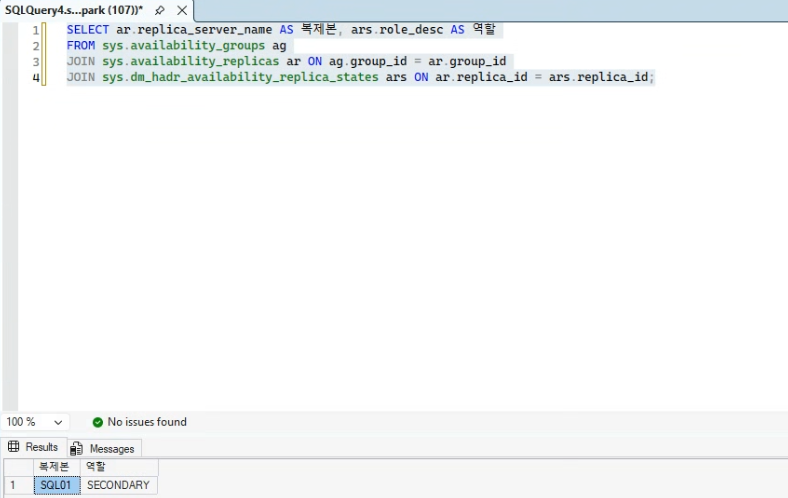Select the SQL01 result cell
Viewport: 788px width, 498px height.
pos(57,485)
